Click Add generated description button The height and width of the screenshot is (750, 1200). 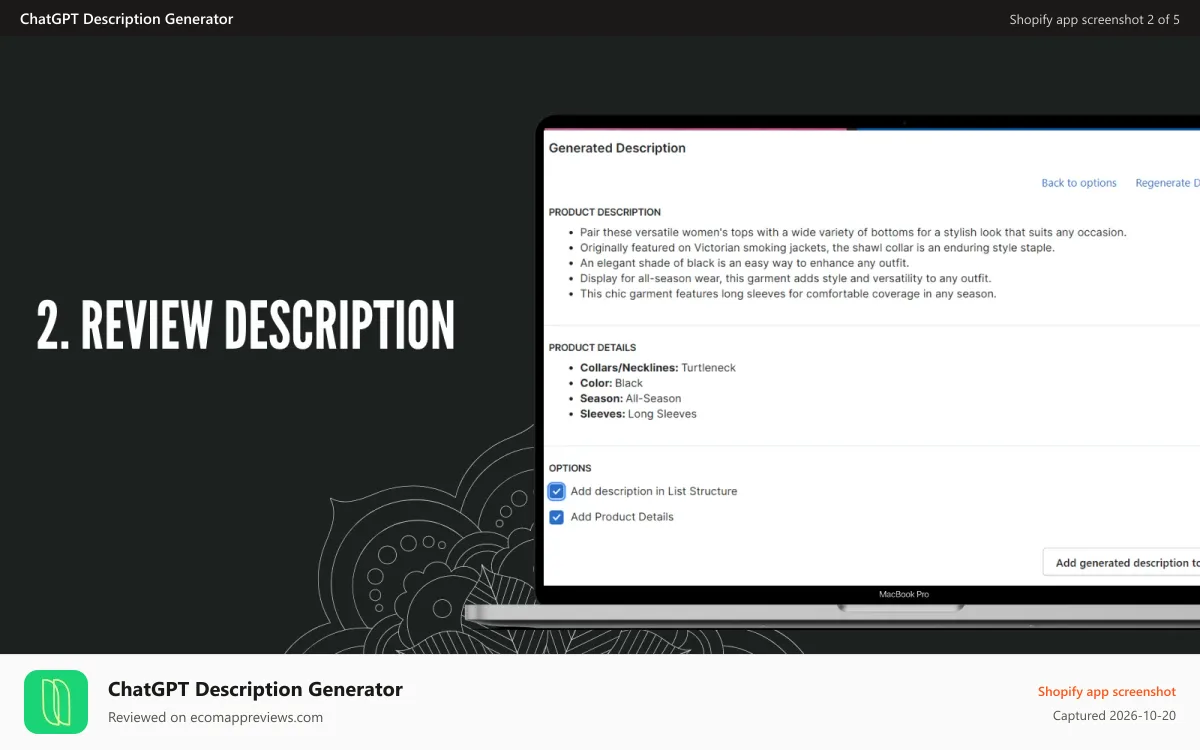point(1122,563)
